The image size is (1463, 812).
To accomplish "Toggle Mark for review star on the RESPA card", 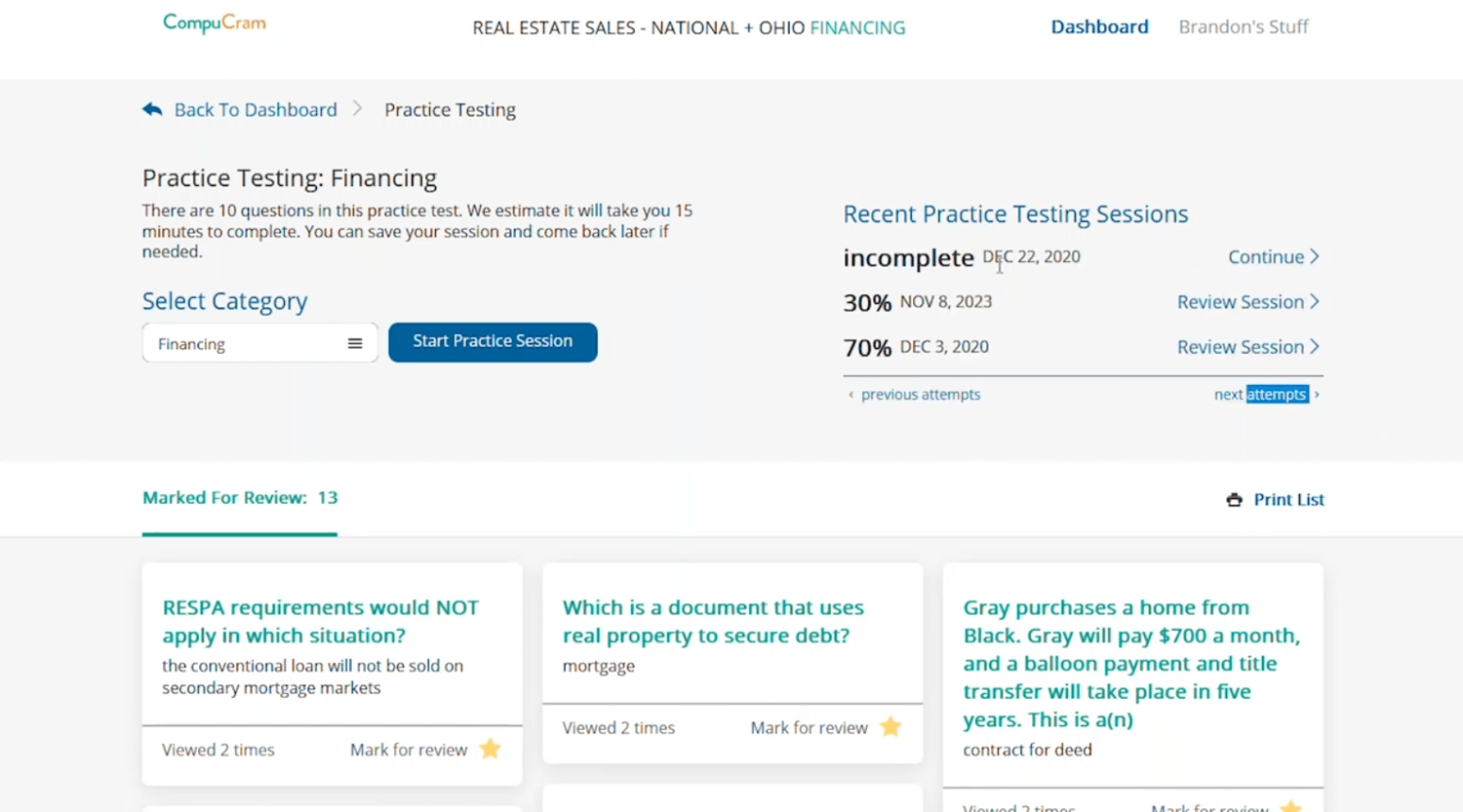I will point(490,749).
